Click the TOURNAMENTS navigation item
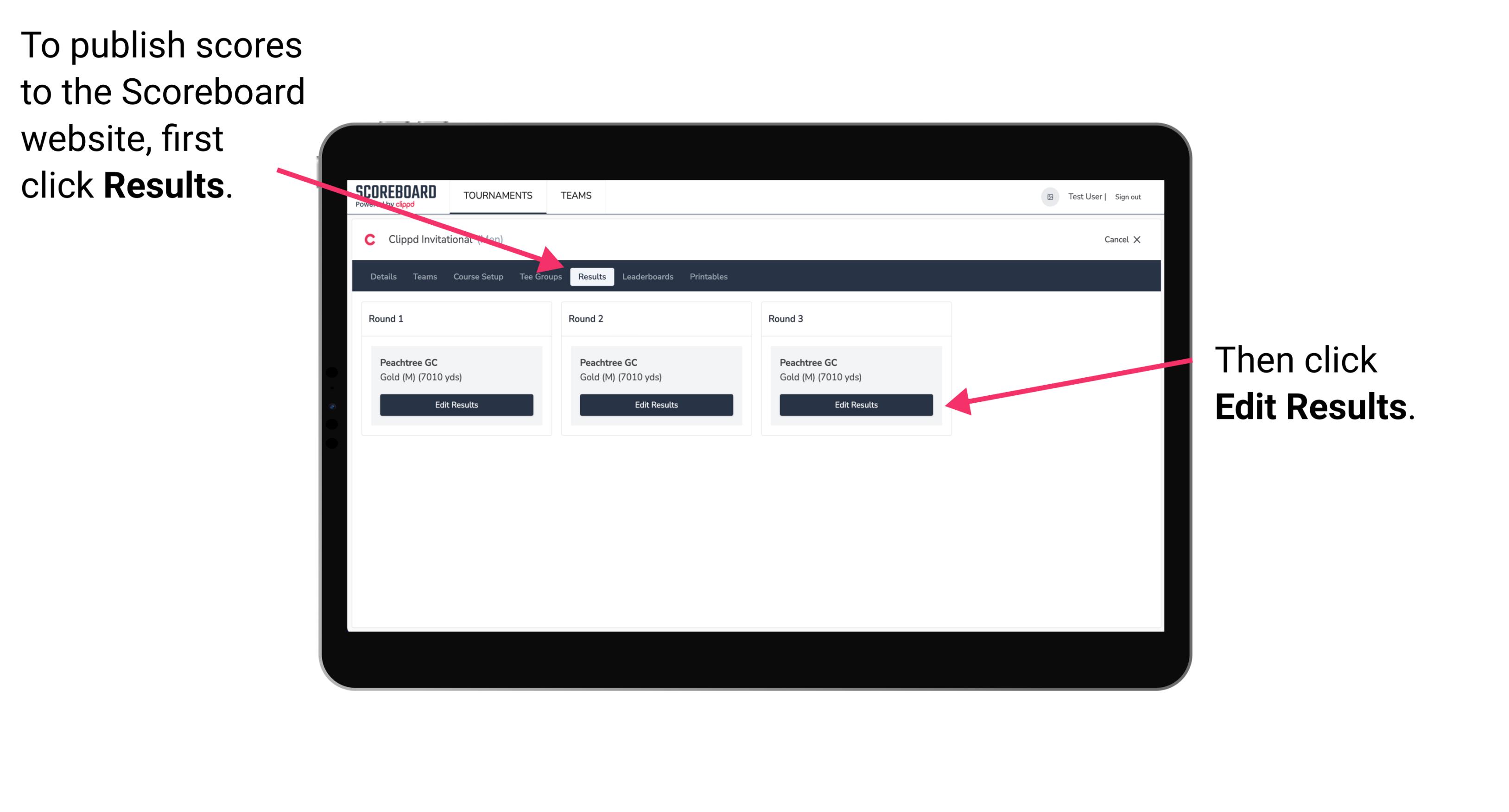This screenshot has width=1509, height=812. (x=497, y=195)
